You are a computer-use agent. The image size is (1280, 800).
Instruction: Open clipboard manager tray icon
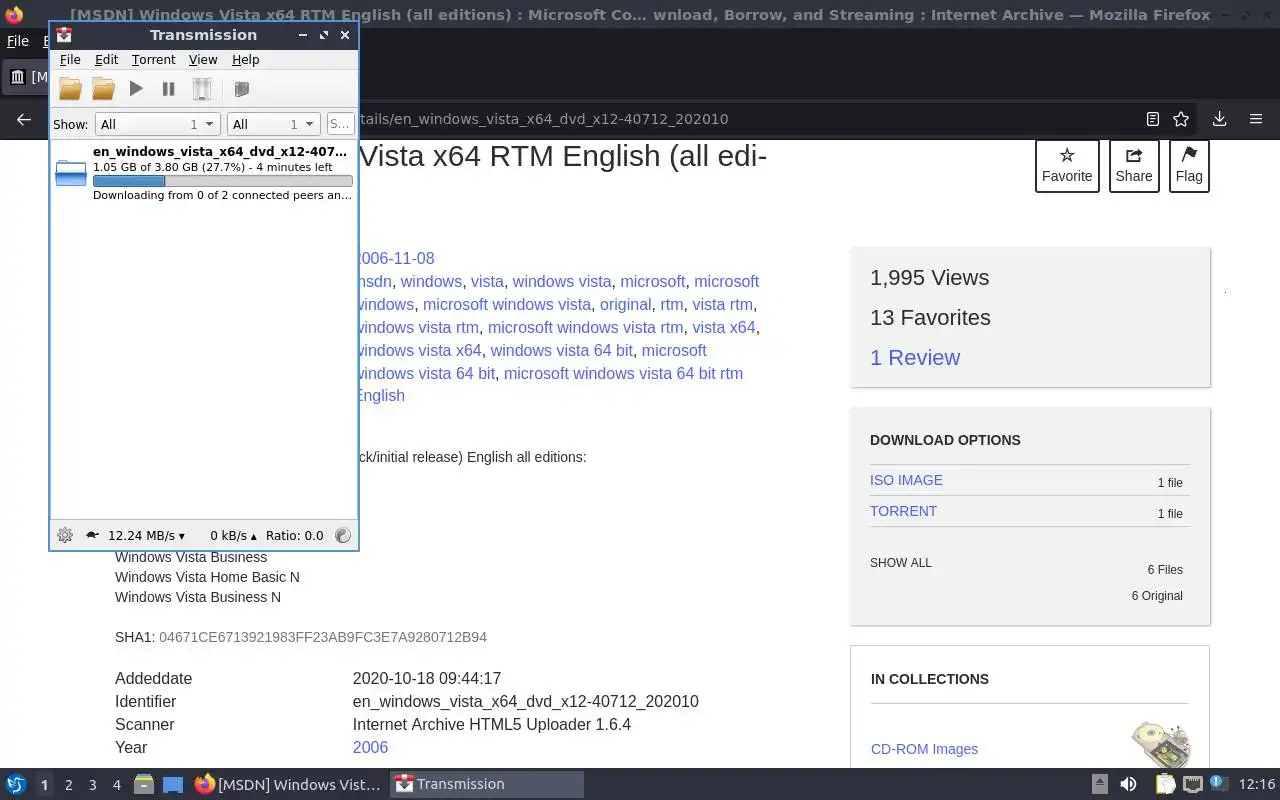point(1165,785)
